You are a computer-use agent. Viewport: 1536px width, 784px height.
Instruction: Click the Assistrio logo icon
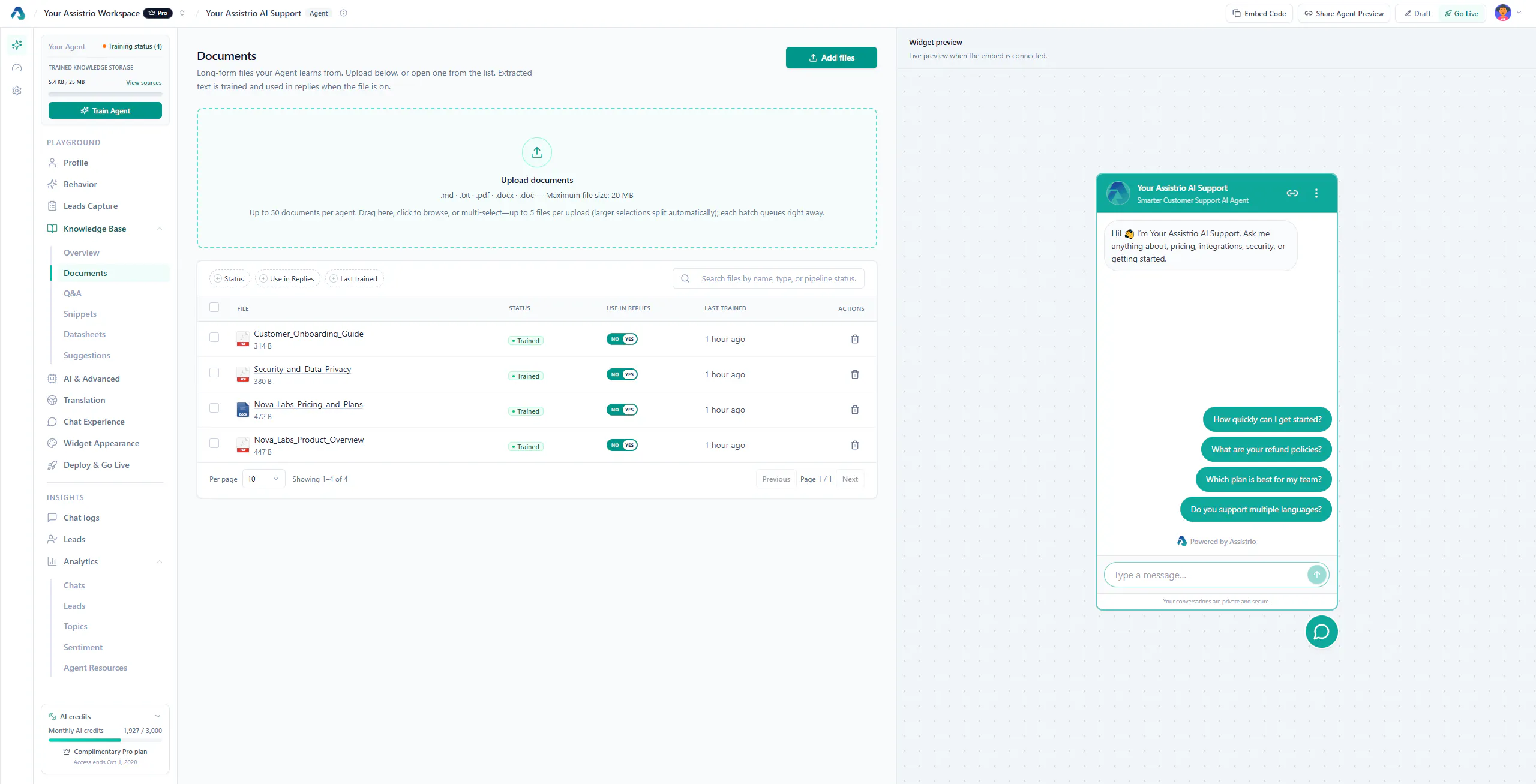pos(18,13)
